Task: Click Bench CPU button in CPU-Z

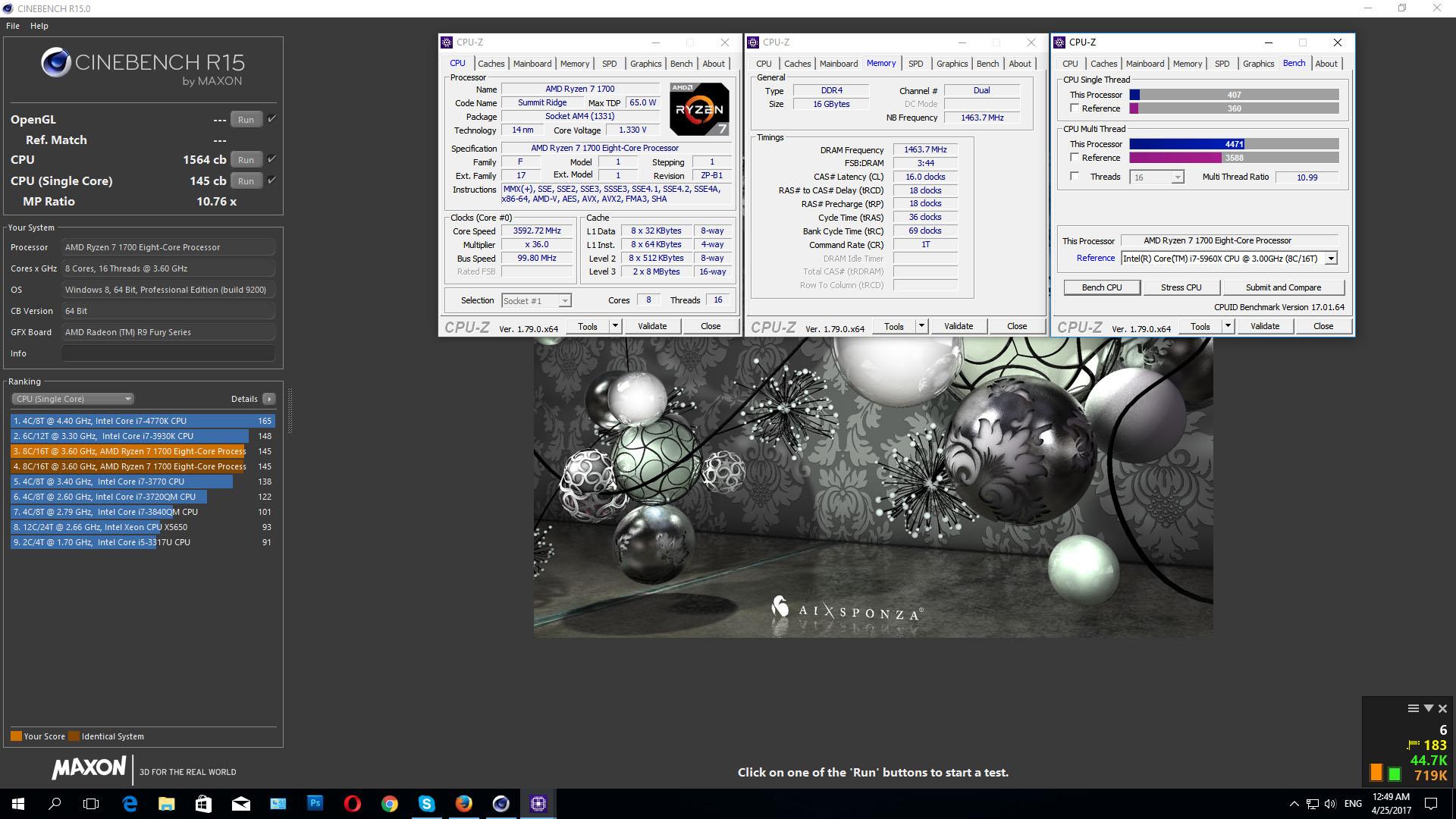Action: point(1101,287)
